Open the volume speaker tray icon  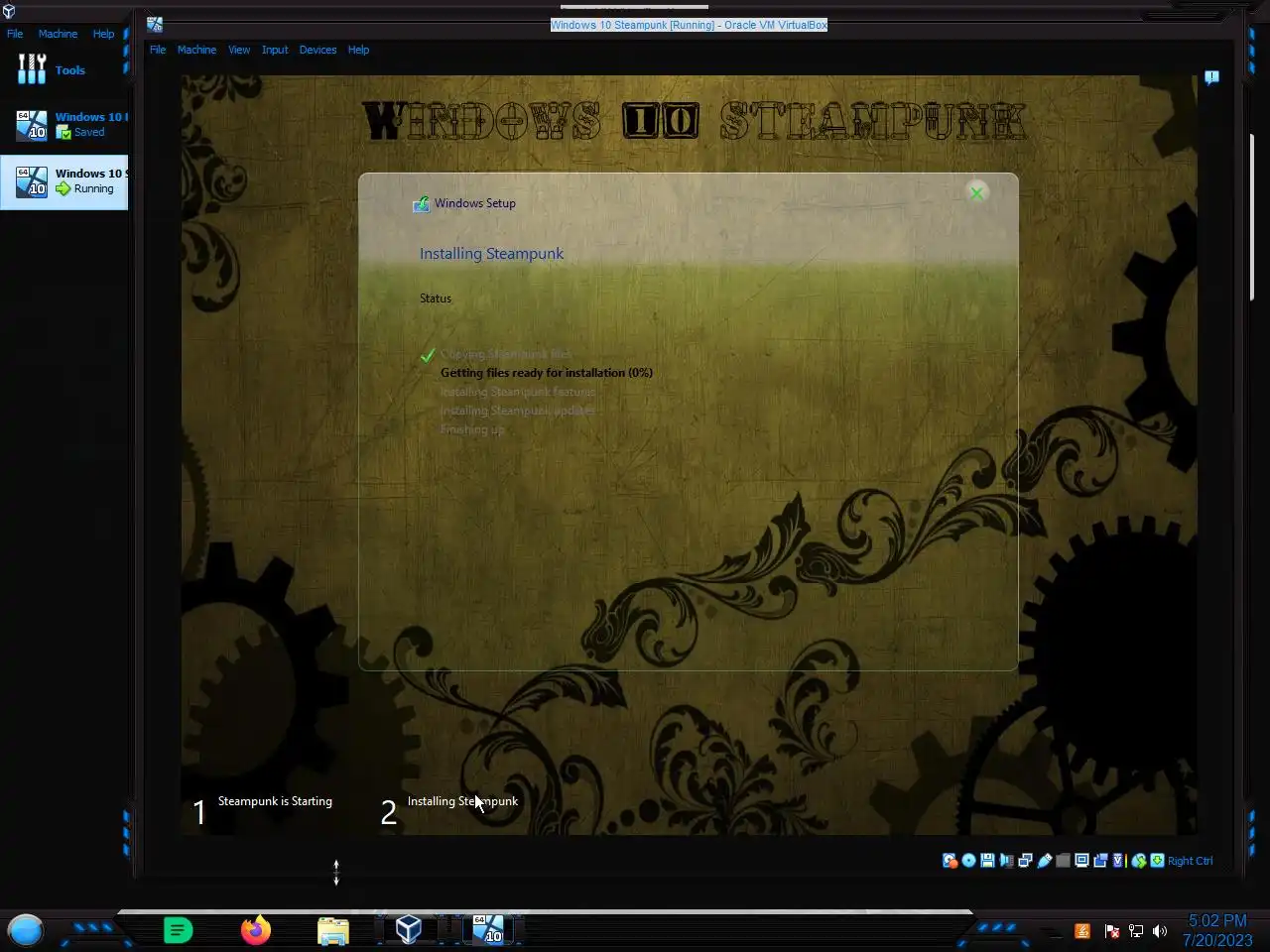click(1160, 931)
